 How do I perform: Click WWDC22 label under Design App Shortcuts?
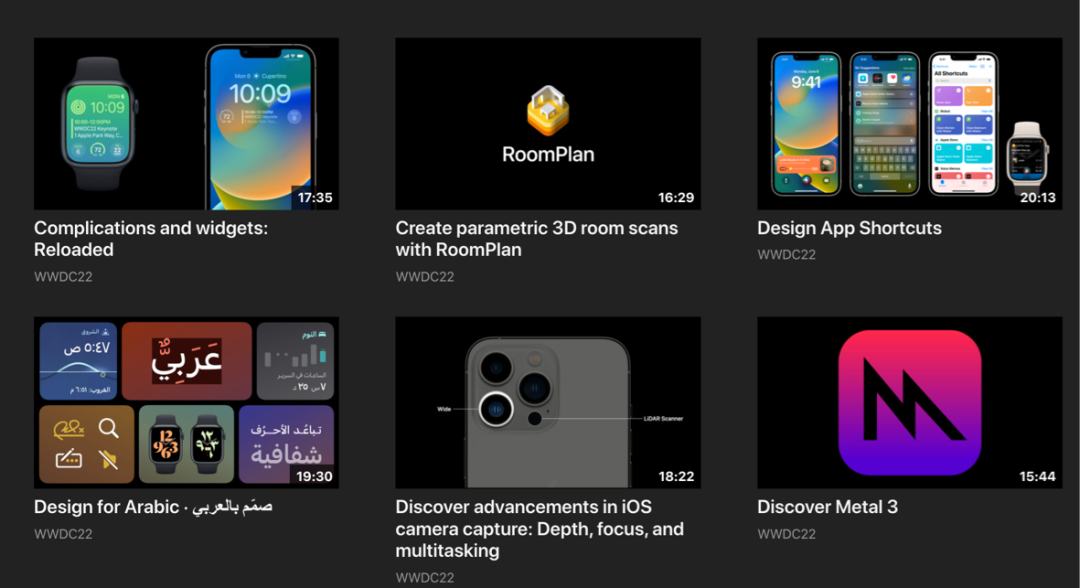pos(787,255)
